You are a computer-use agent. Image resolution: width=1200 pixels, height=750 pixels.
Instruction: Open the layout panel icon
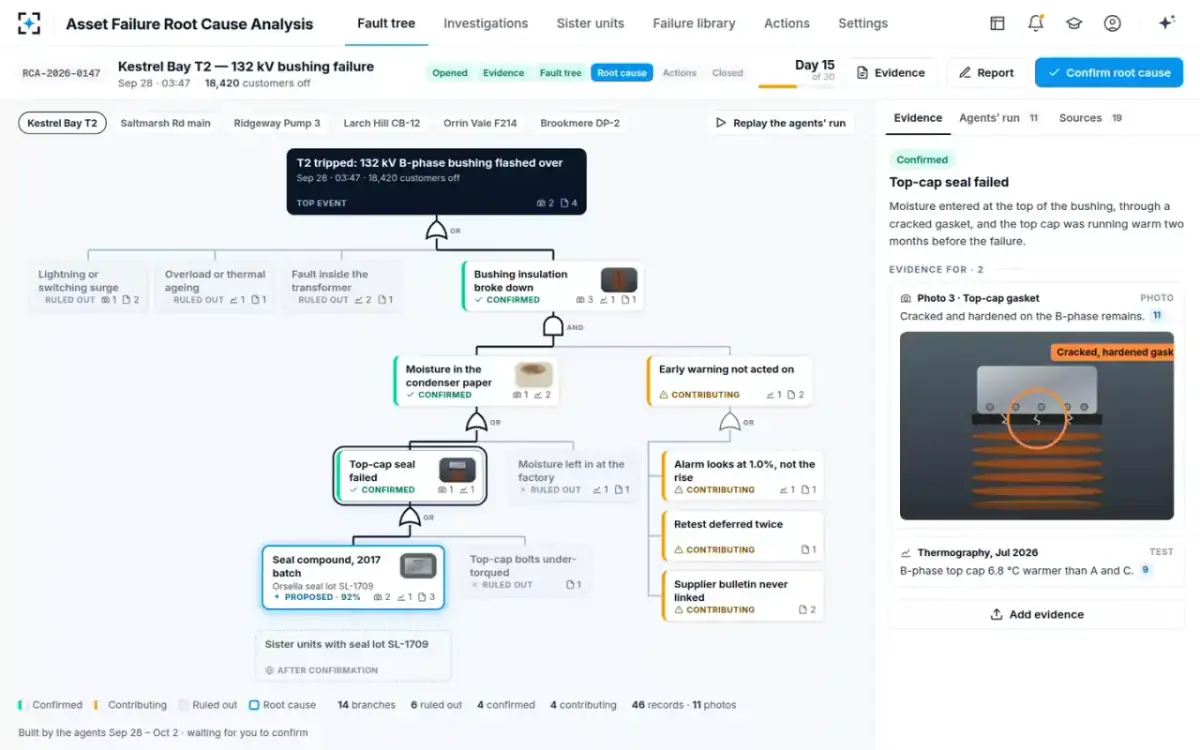point(997,23)
